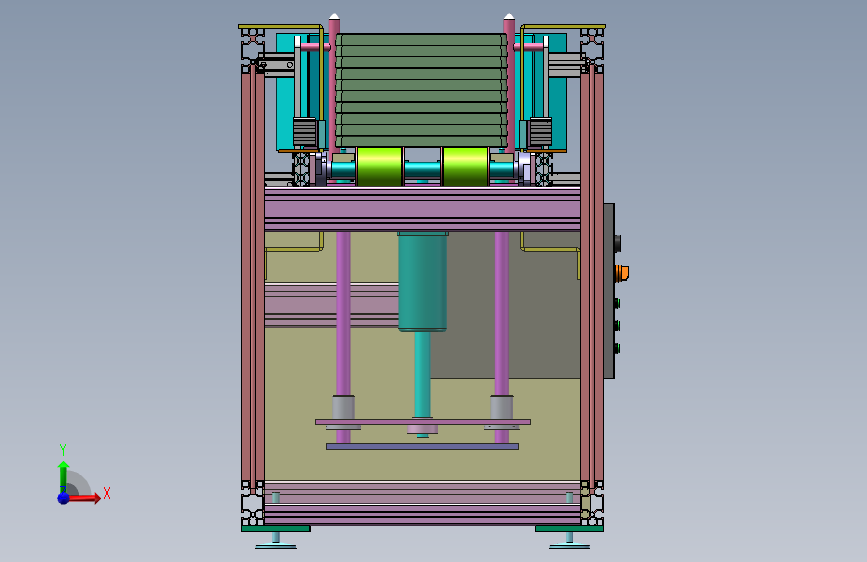Select the stacked dark green trays block

pyautogui.click(x=421, y=91)
